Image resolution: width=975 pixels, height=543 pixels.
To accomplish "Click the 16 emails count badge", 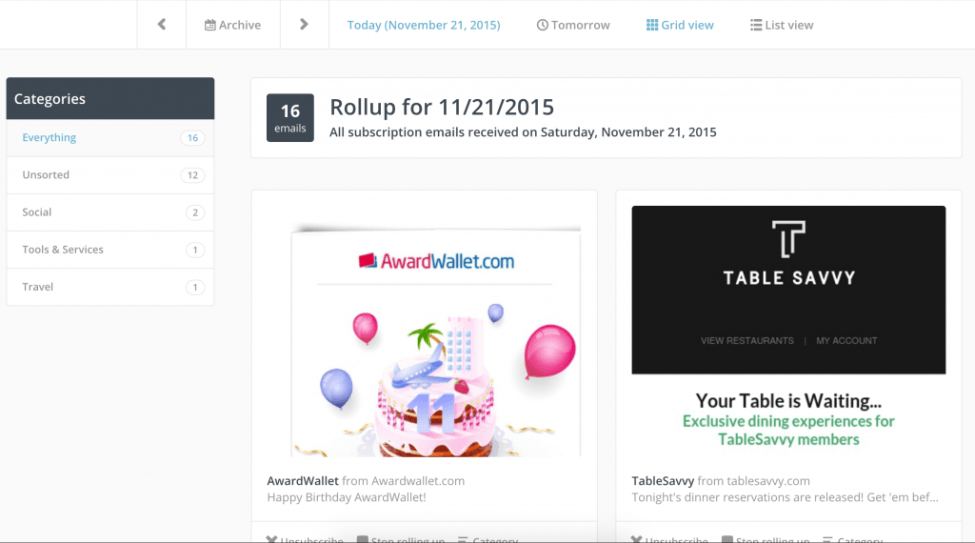I will click(x=290, y=118).
